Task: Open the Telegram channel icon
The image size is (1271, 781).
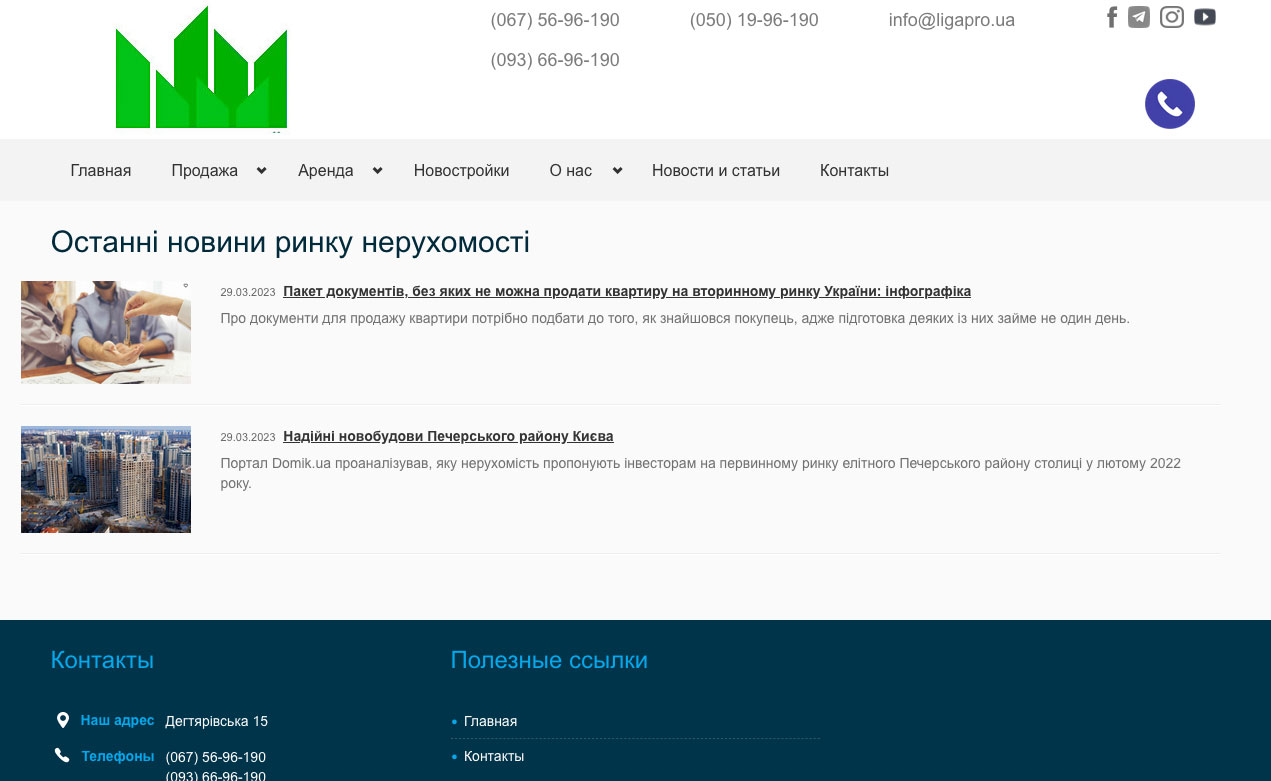Action: pyautogui.click(x=1139, y=17)
